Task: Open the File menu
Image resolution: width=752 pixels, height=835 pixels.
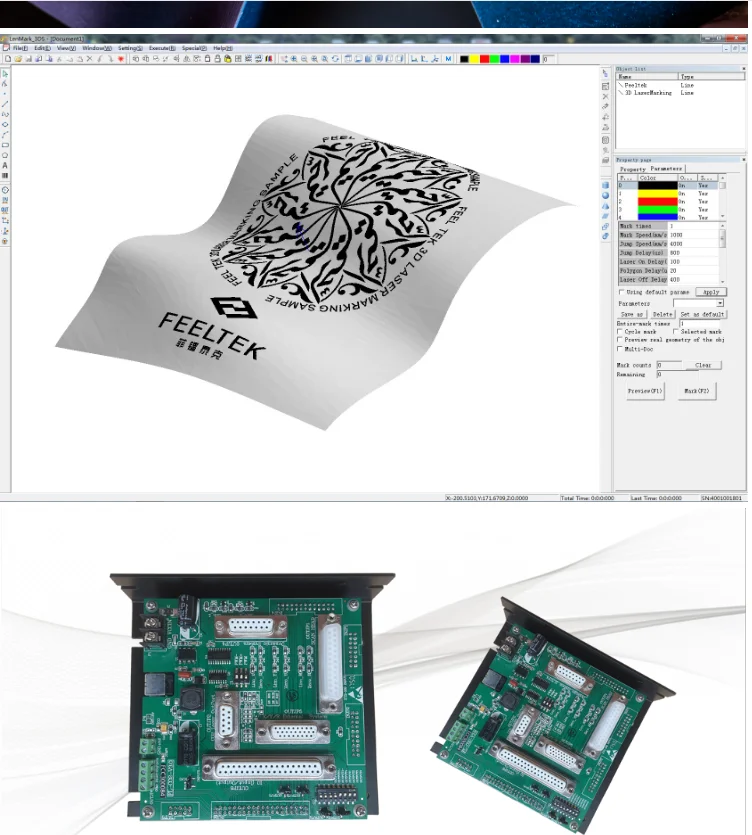Action: click(x=20, y=48)
